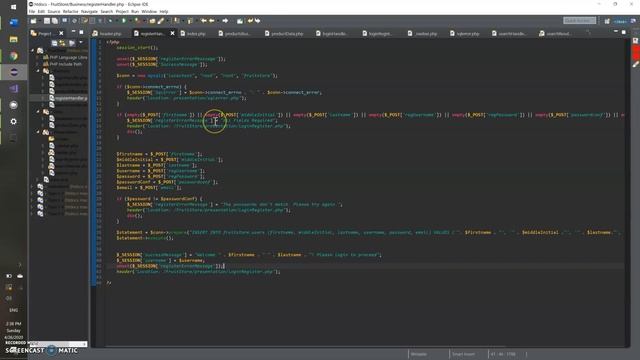Click Collapse All in Project Explorer
Viewport: 640px width, 360px height.
pos(54,43)
